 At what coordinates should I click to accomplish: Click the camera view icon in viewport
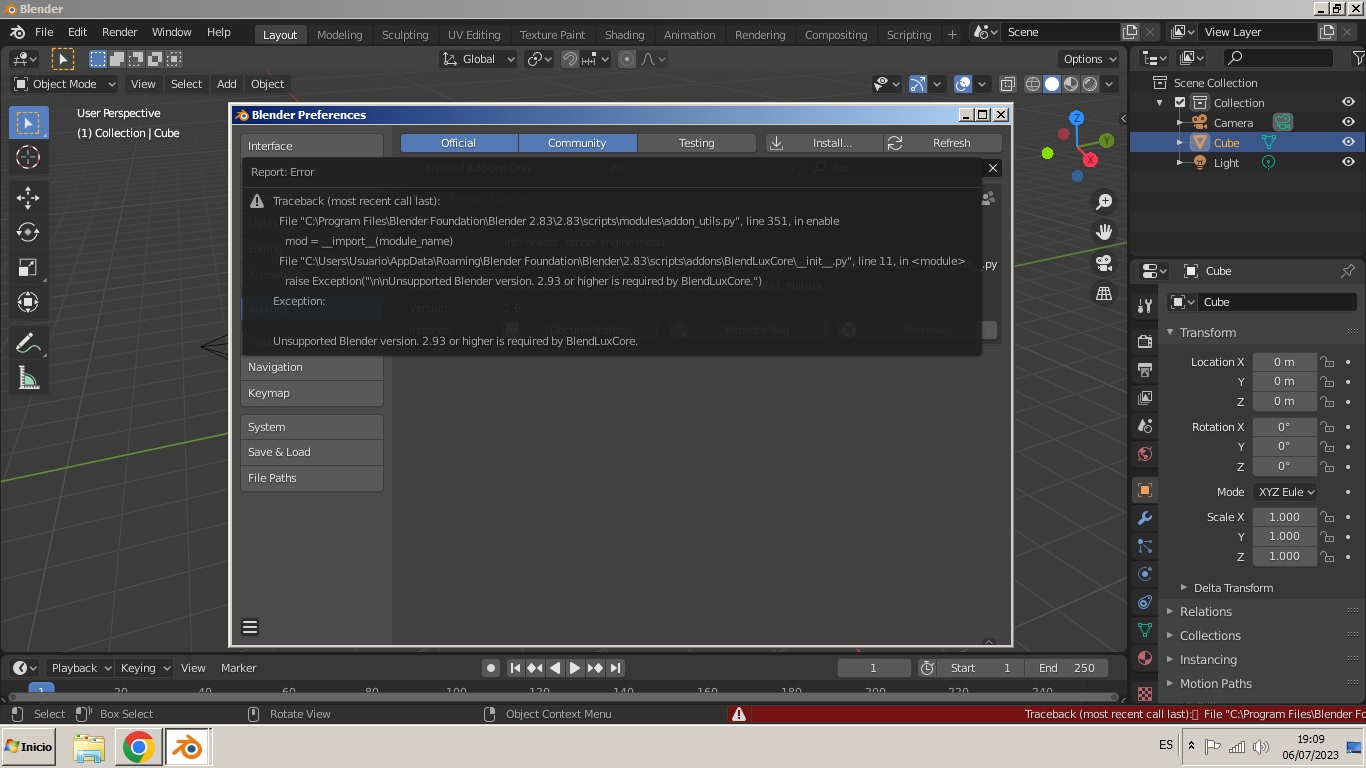tap(1104, 263)
